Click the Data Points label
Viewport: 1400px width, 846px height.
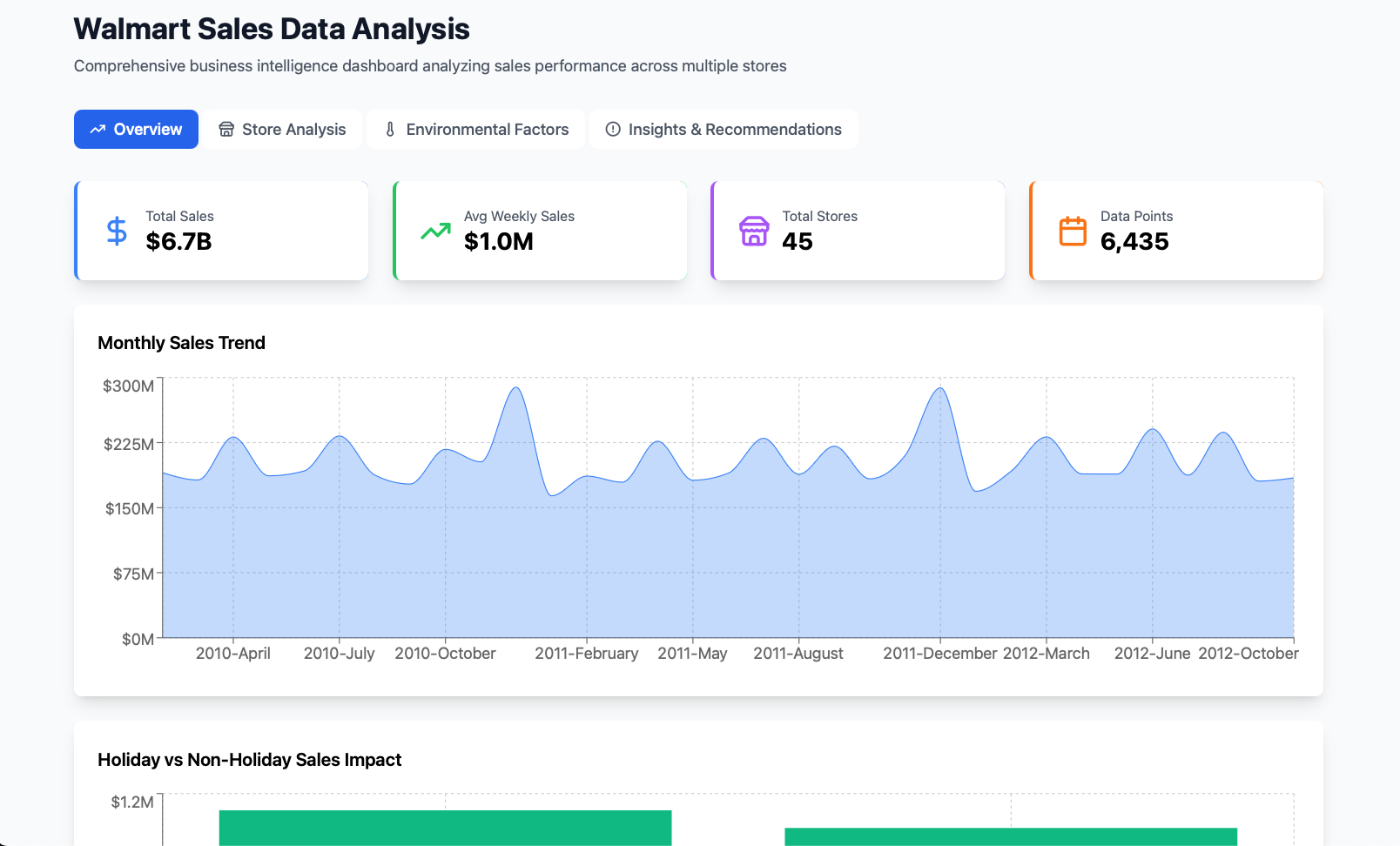(1136, 216)
